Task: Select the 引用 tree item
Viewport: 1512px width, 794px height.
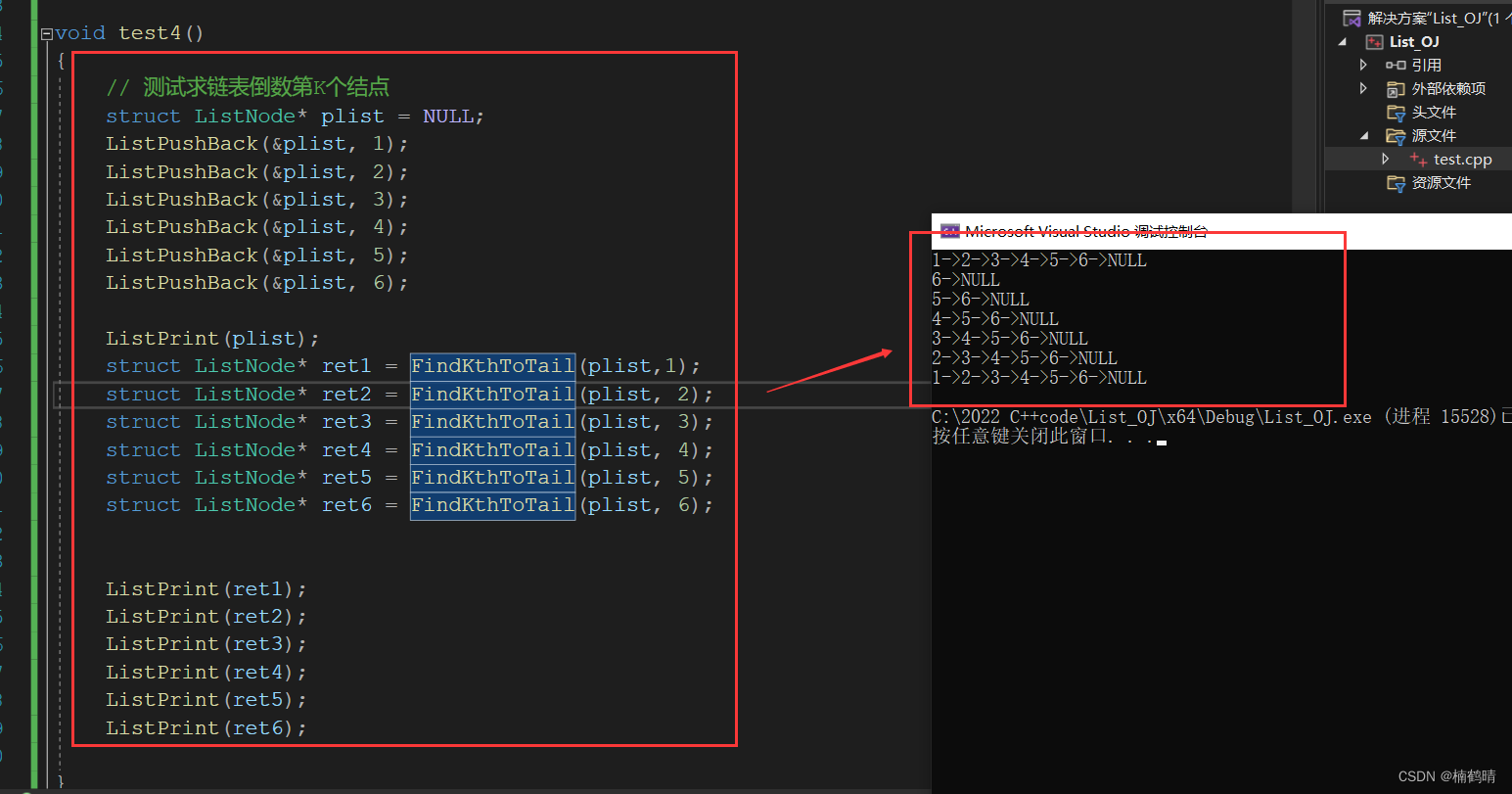Action: pyautogui.click(x=1426, y=65)
